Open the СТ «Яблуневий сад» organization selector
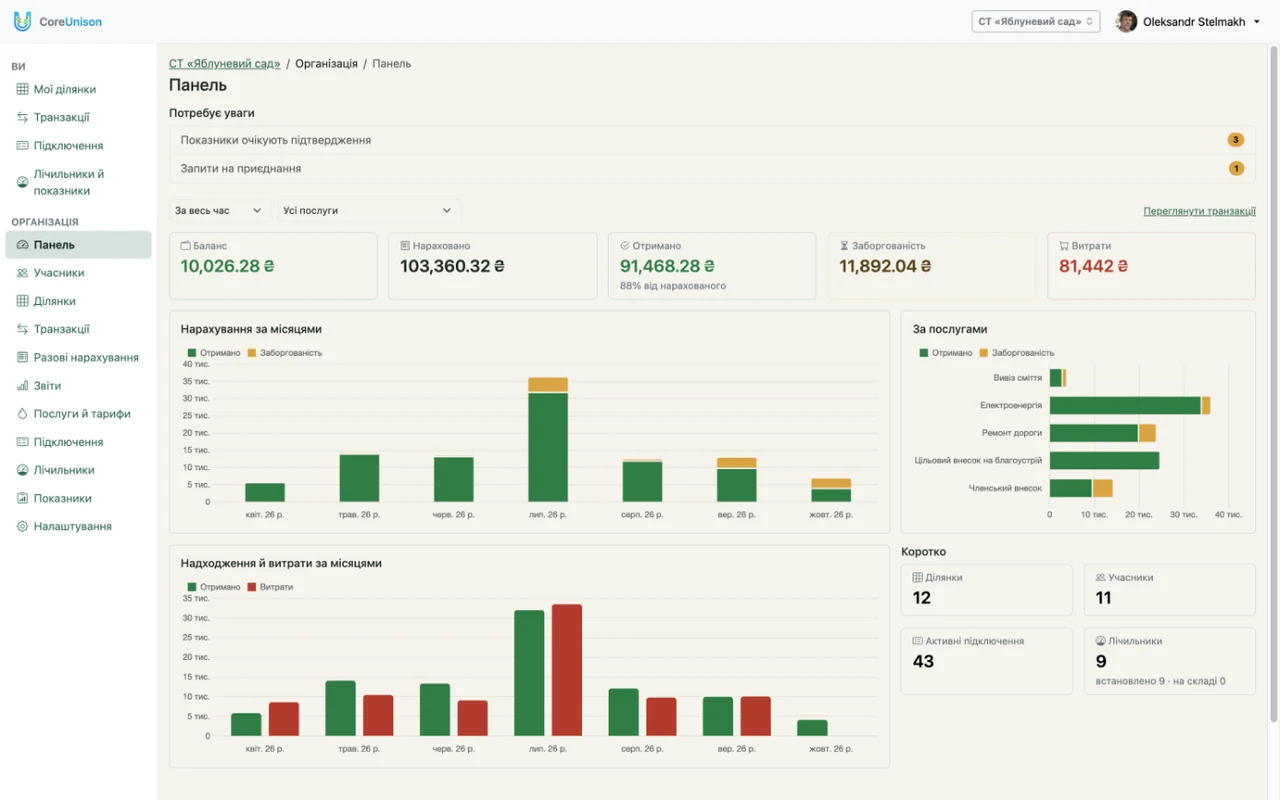1280x800 pixels. [x=1036, y=21]
